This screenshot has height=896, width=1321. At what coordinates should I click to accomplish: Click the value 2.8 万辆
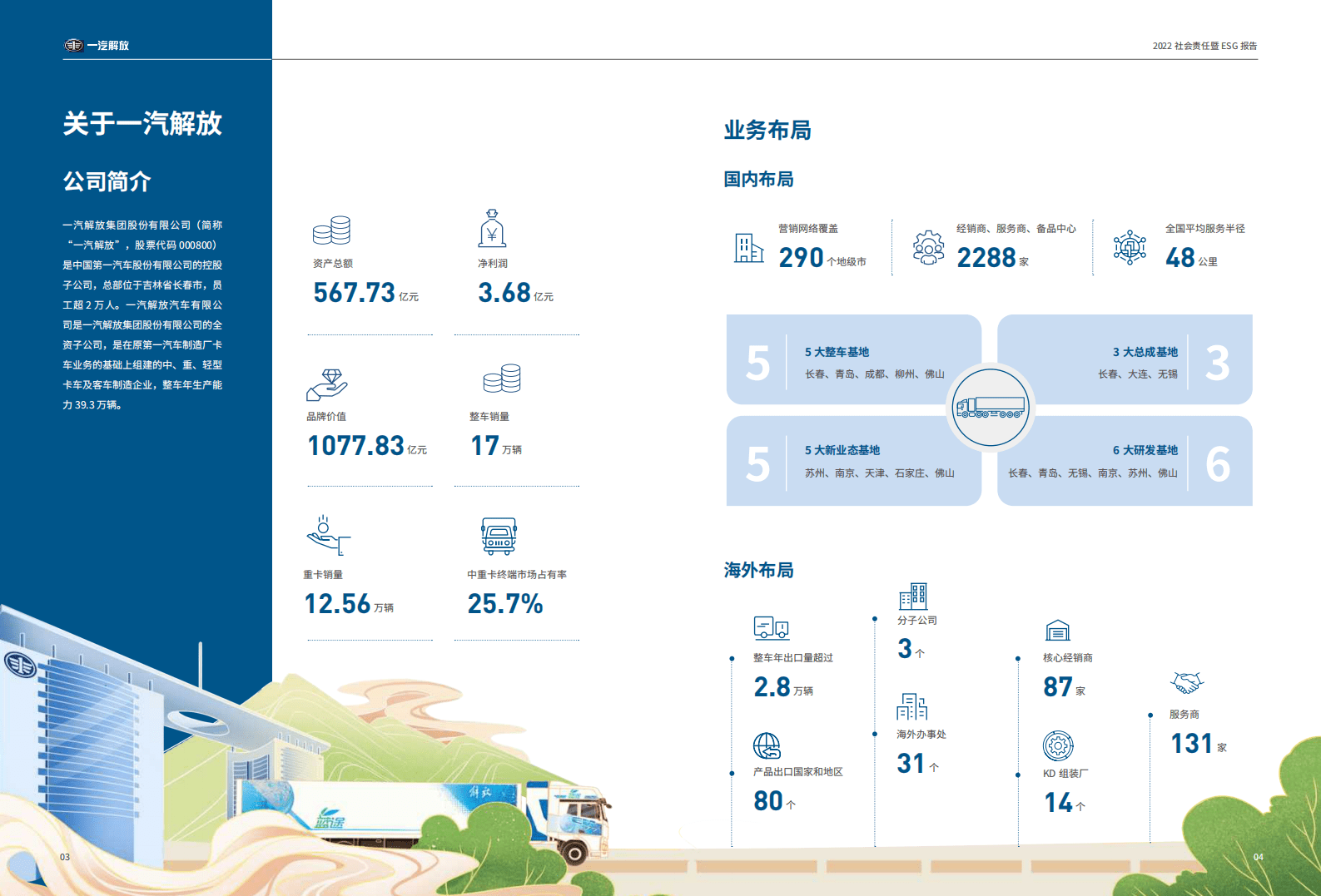pos(783,687)
